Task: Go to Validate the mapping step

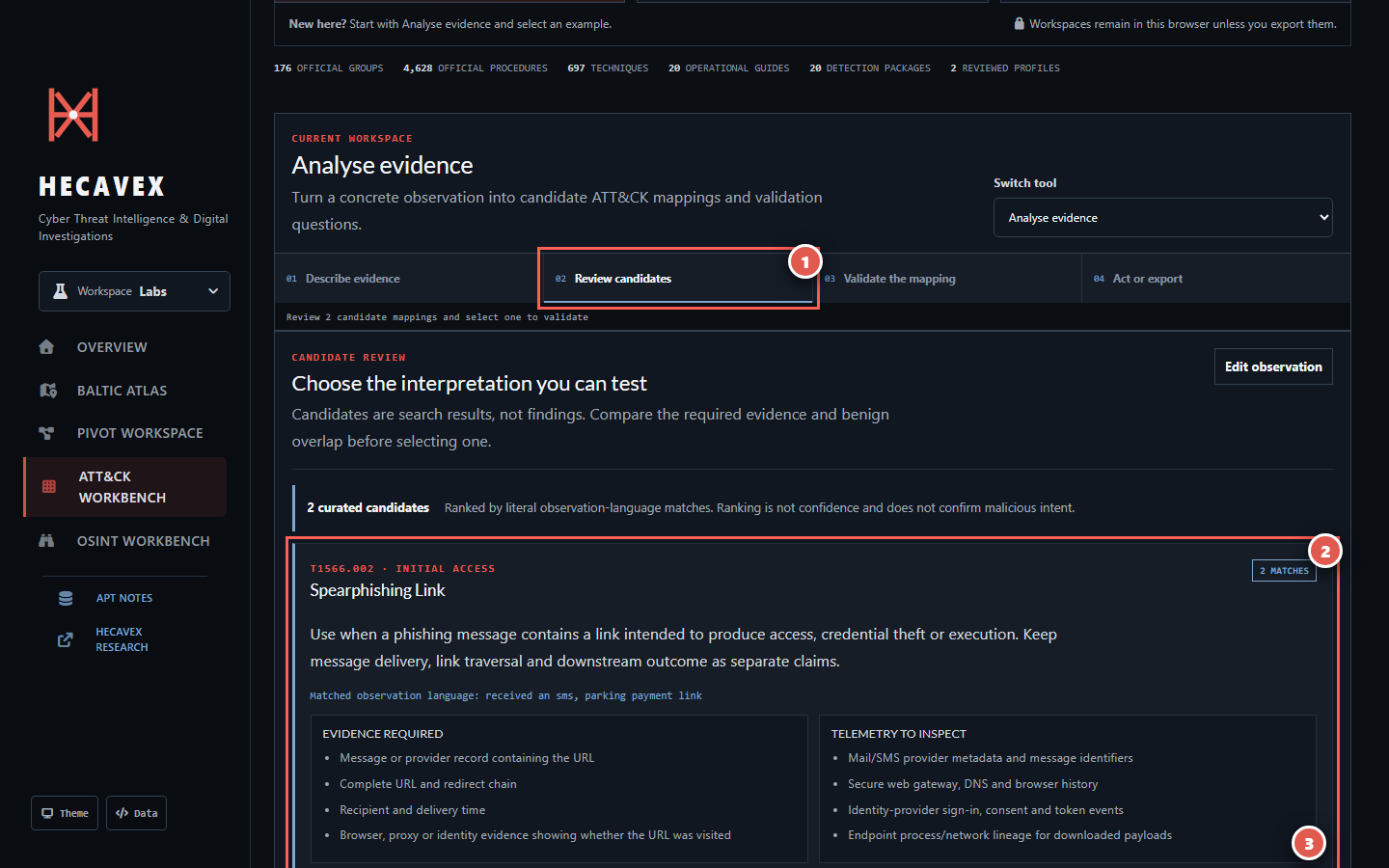Action: pos(947,279)
